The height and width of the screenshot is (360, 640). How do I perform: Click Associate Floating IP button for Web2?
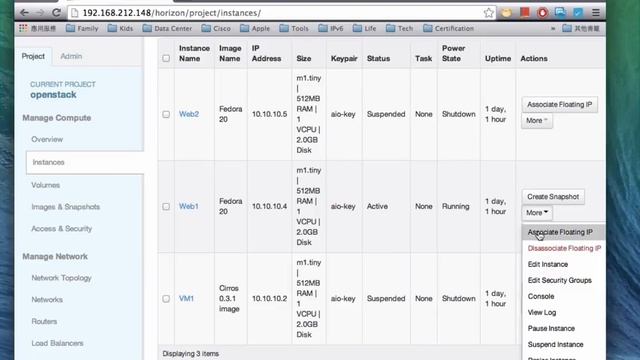tap(559, 104)
